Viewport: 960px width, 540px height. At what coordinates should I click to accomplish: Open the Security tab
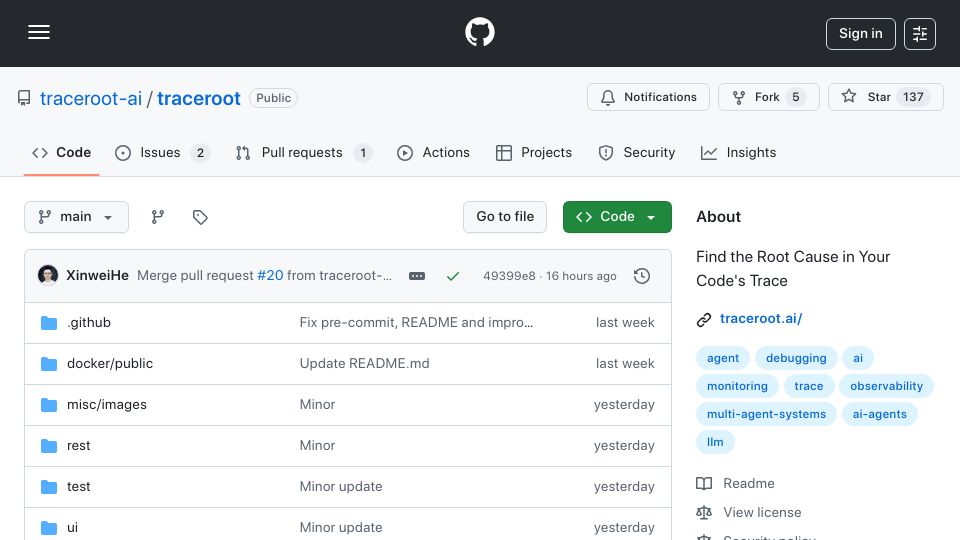[x=637, y=152]
